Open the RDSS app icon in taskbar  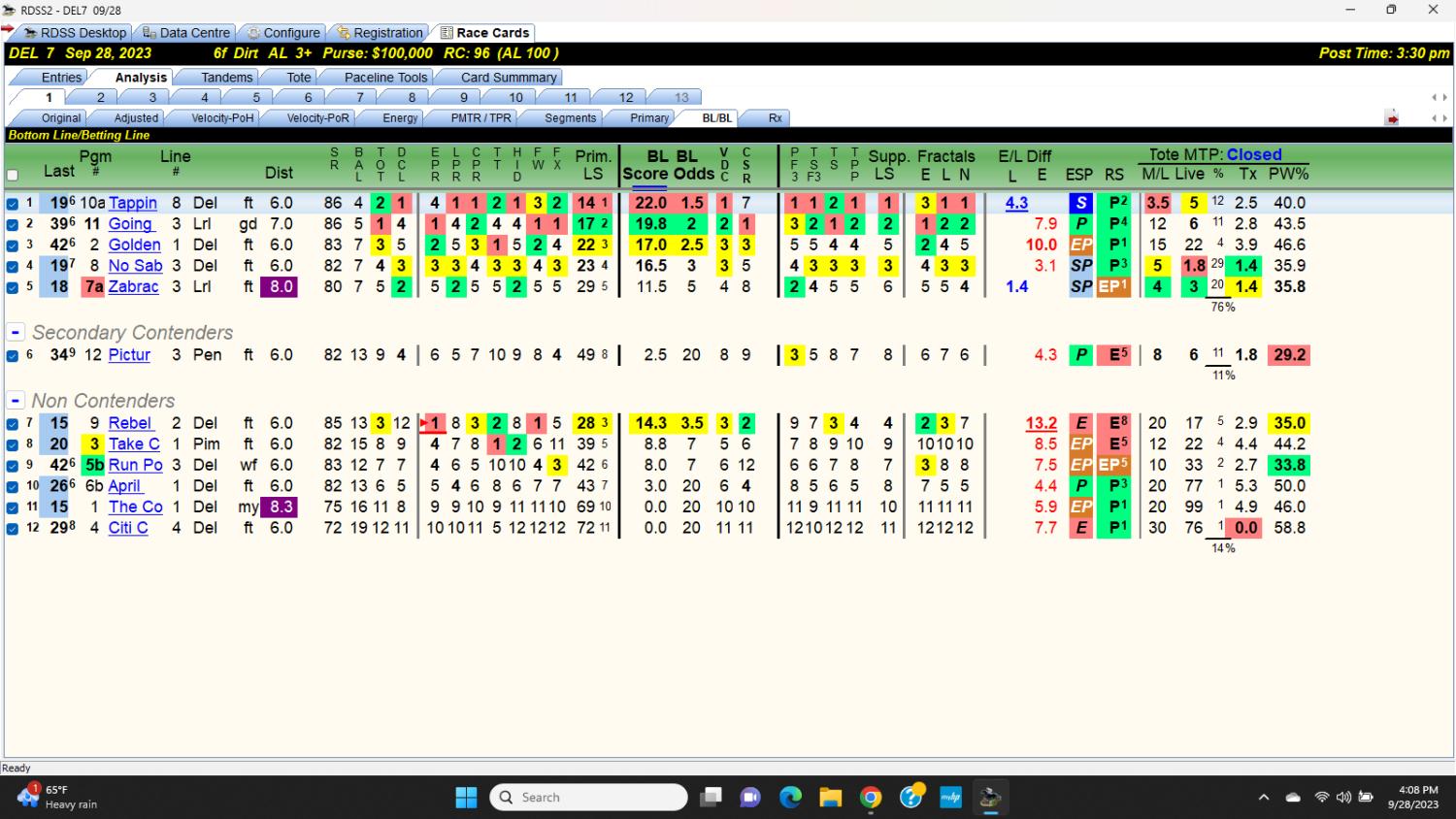(x=990, y=798)
